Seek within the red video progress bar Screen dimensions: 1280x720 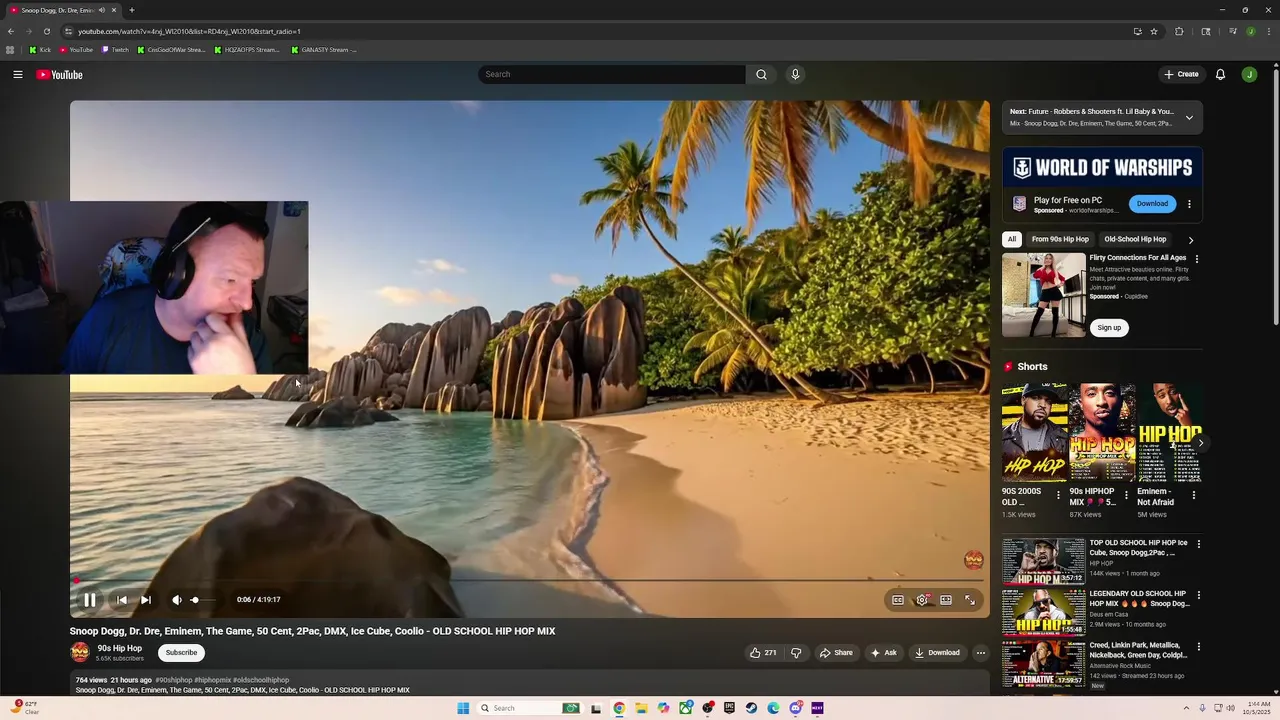pyautogui.click(x=529, y=580)
